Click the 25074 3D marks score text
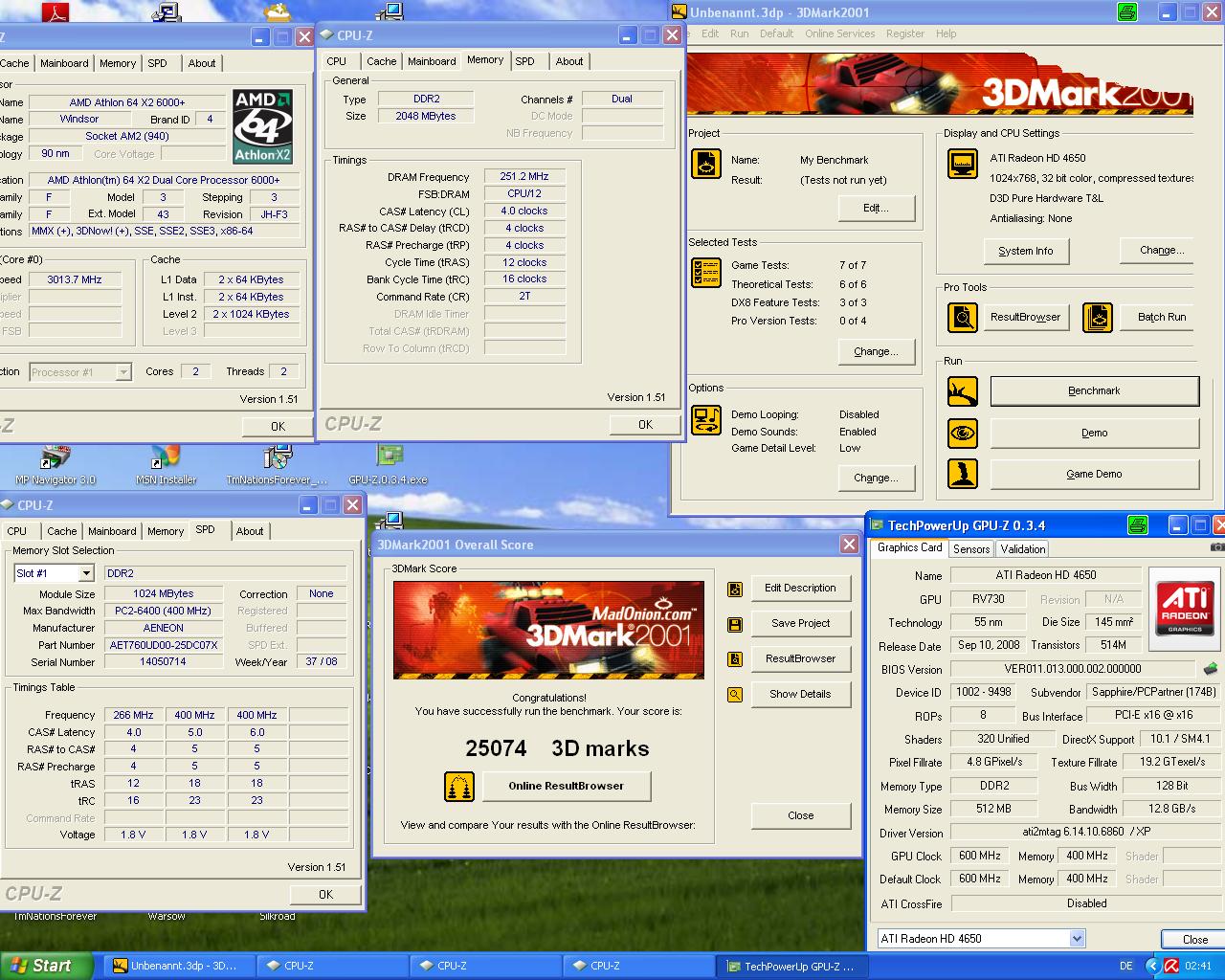 coord(557,749)
